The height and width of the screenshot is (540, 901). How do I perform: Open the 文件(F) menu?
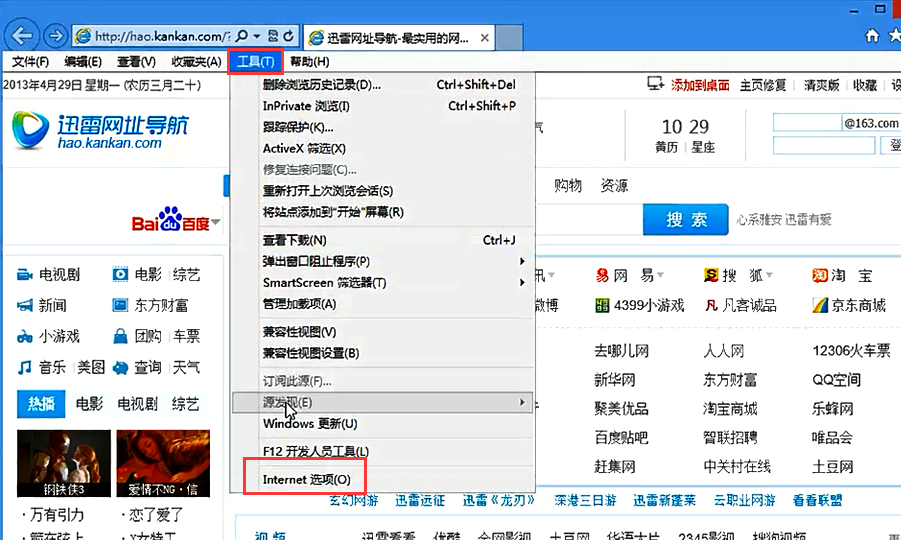click(30, 61)
